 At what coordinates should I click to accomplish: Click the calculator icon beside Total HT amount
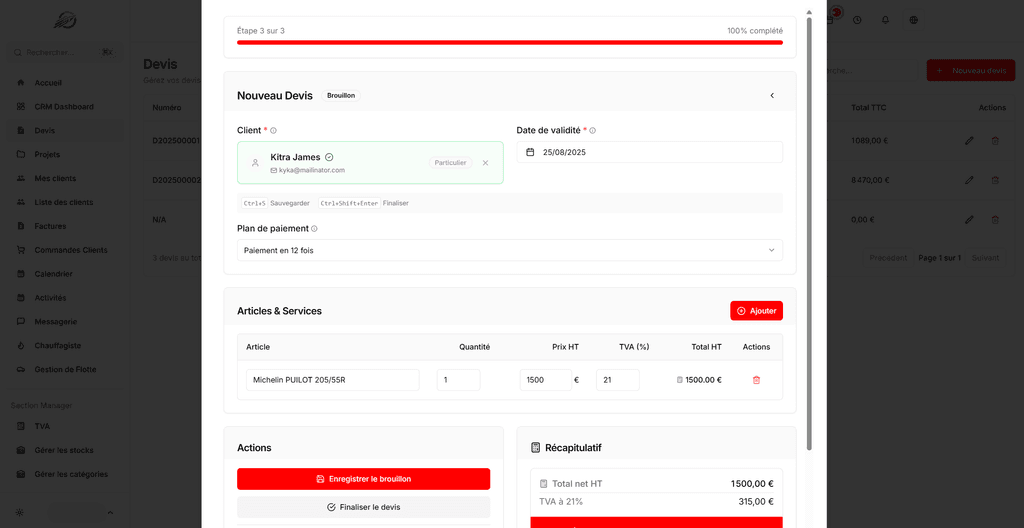point(680,380)
